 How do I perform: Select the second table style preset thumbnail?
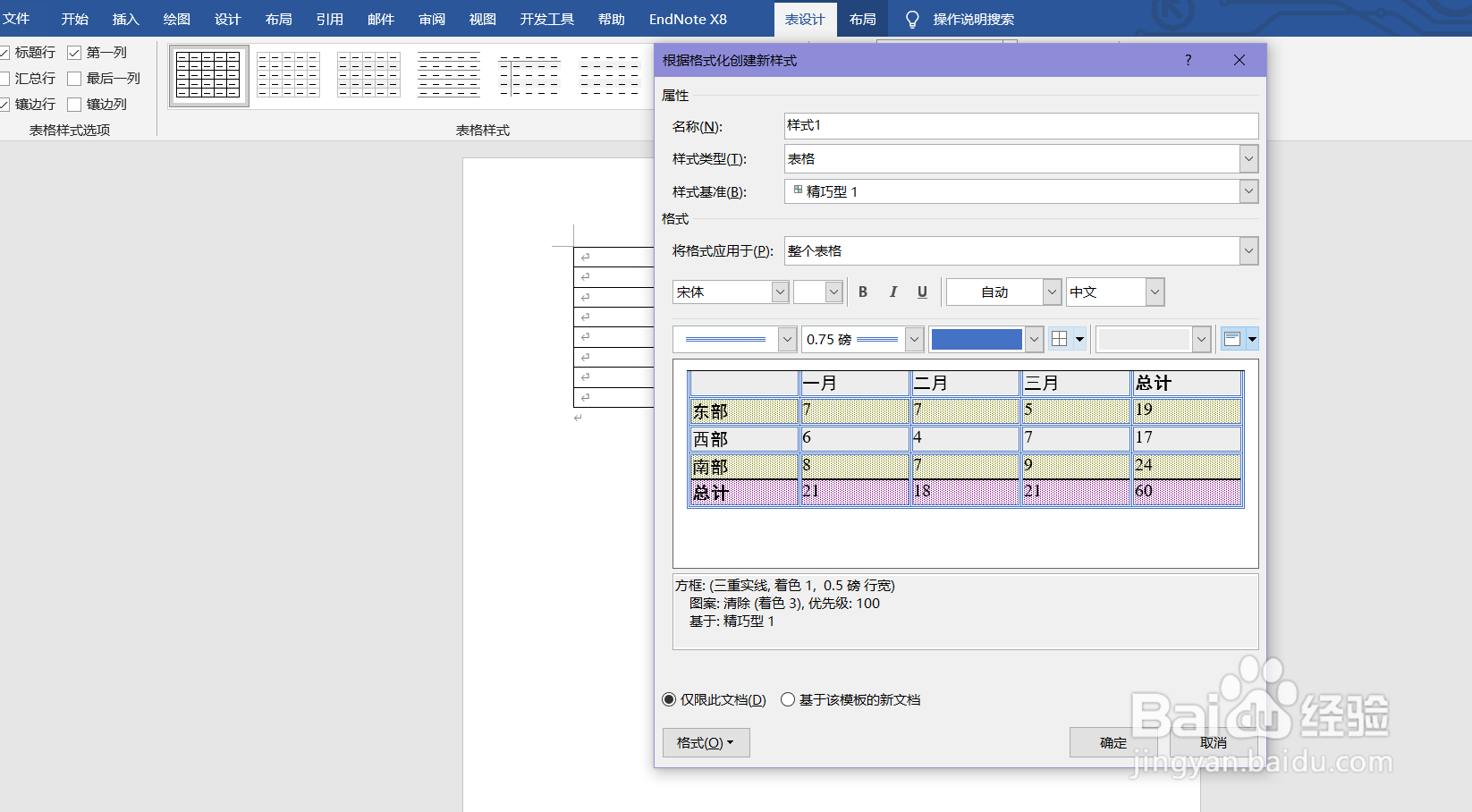click(288, 75)
